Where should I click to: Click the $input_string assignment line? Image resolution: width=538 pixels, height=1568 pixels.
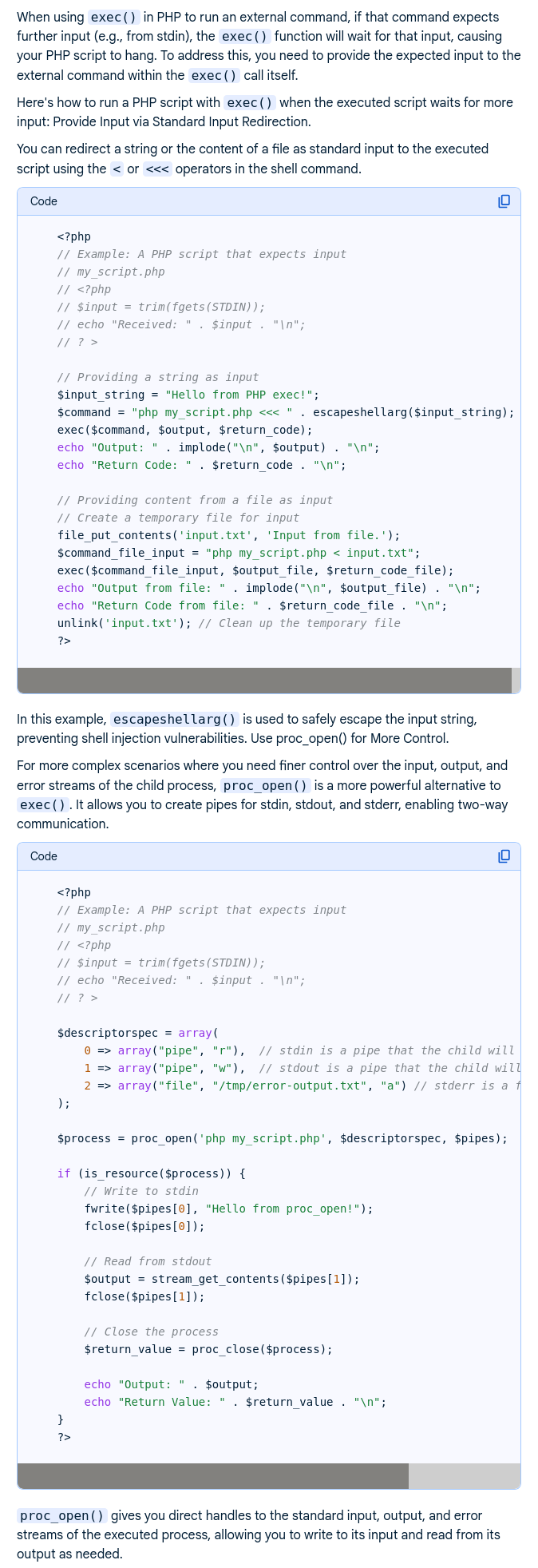[x=188, y=395]
